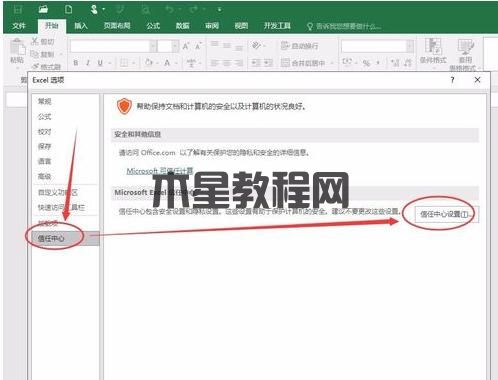
Task: Click the Paste (粘贴) clipboard icon
Action: coord(17,47)
